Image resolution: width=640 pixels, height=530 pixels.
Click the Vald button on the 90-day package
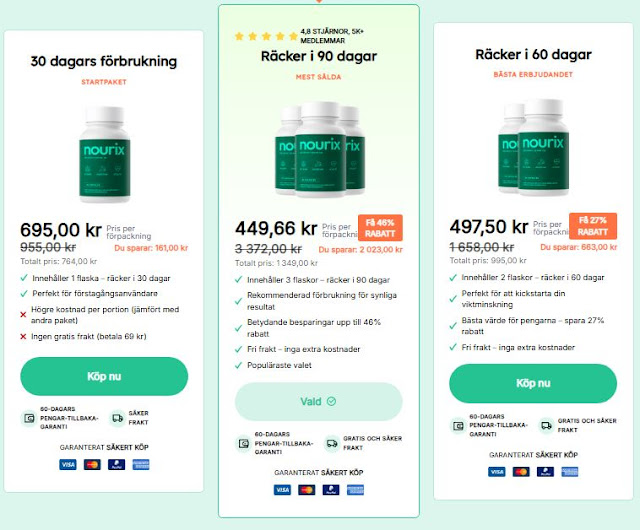[318, 401]
